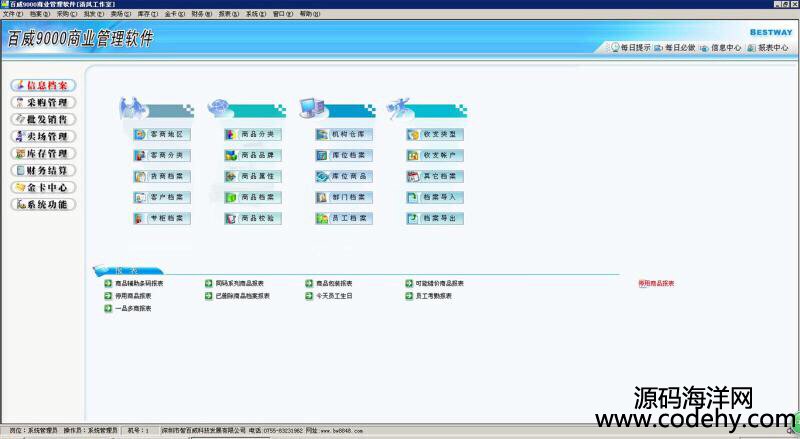Go to 批发销售 in the sidebar

coord(43,119)
